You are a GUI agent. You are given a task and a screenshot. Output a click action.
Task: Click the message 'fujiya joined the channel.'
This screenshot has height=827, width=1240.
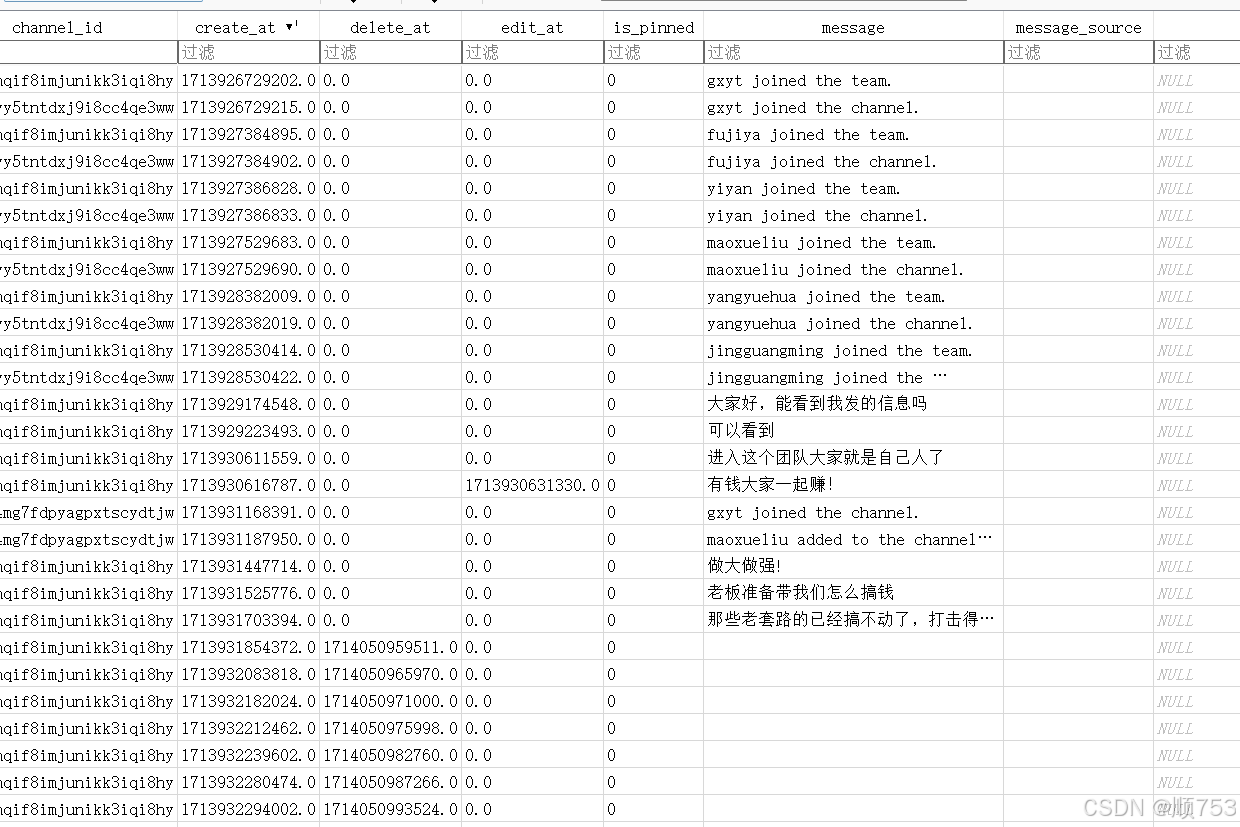(853, 161)
